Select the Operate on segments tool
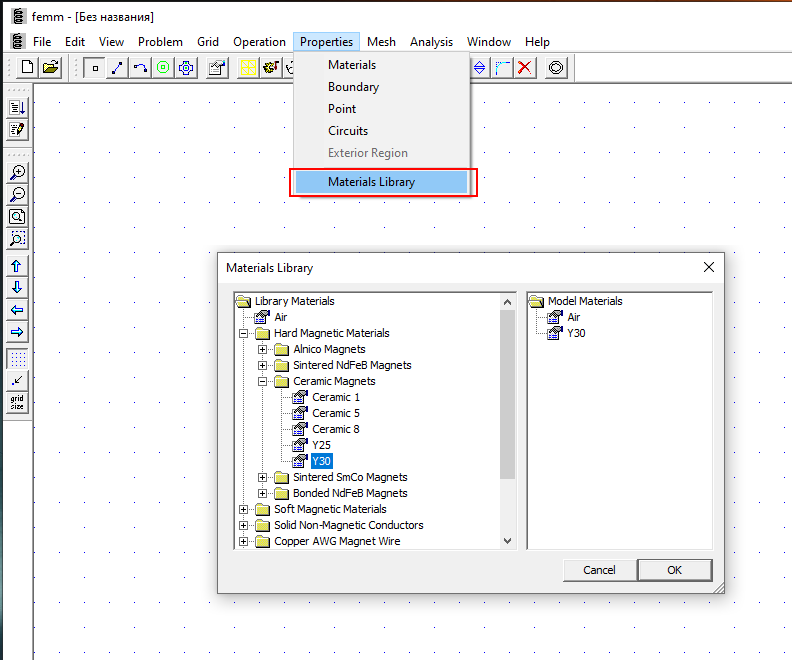792x660 pixels. (x=117, y=68)
